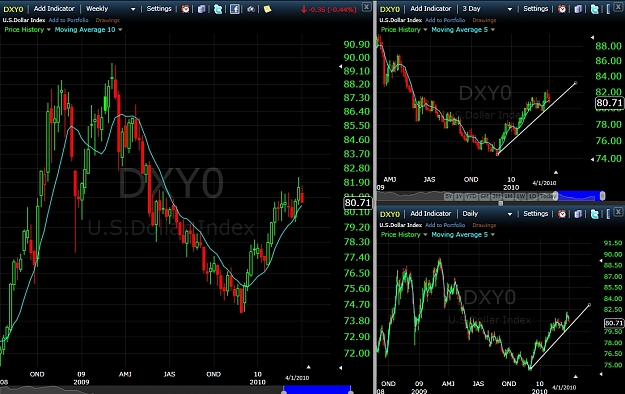Open the yellow sticky note icon in Weekly chart

(x=267, y=9)
